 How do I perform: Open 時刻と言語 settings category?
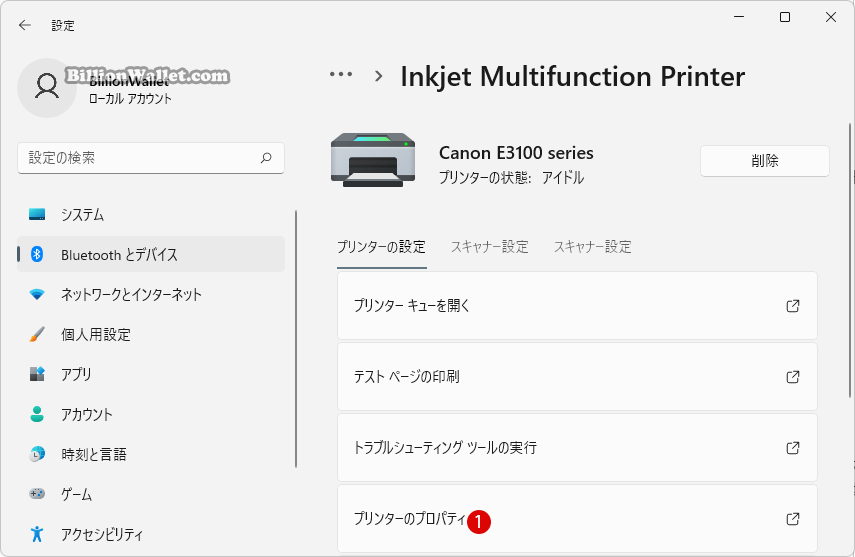(x=151, y=454)
